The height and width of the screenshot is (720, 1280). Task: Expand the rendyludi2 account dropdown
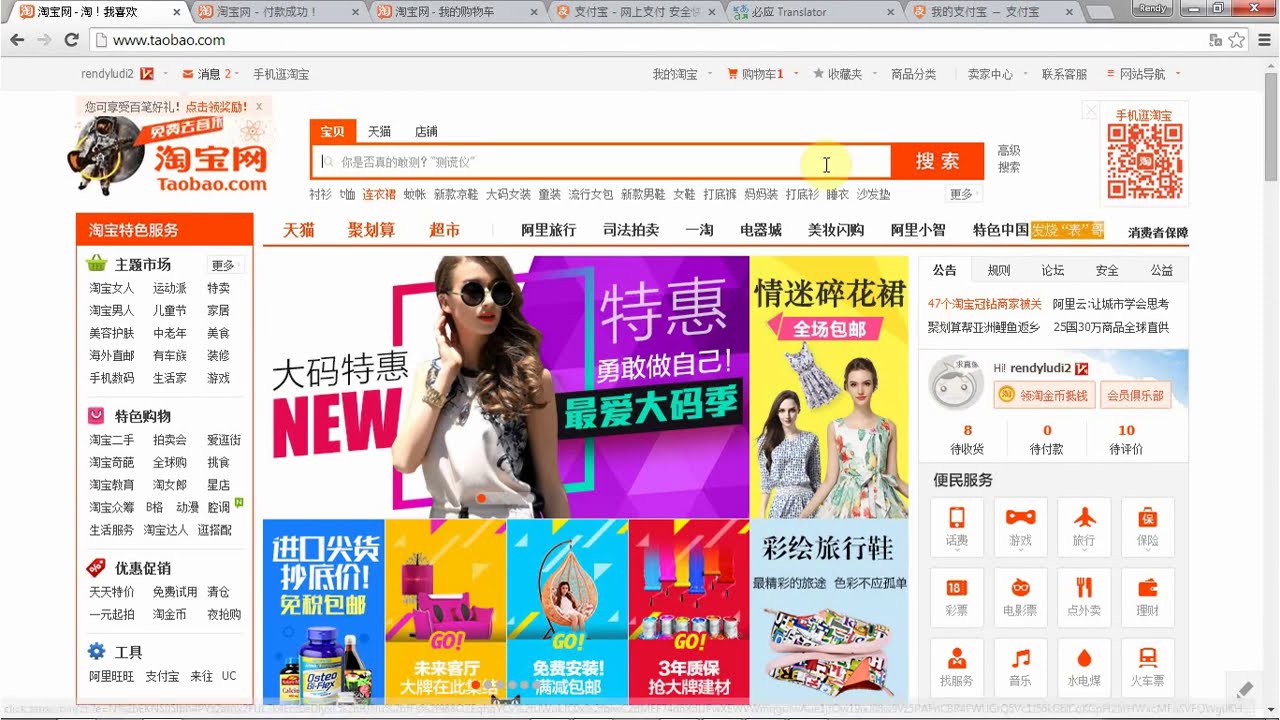coord(123,74)
